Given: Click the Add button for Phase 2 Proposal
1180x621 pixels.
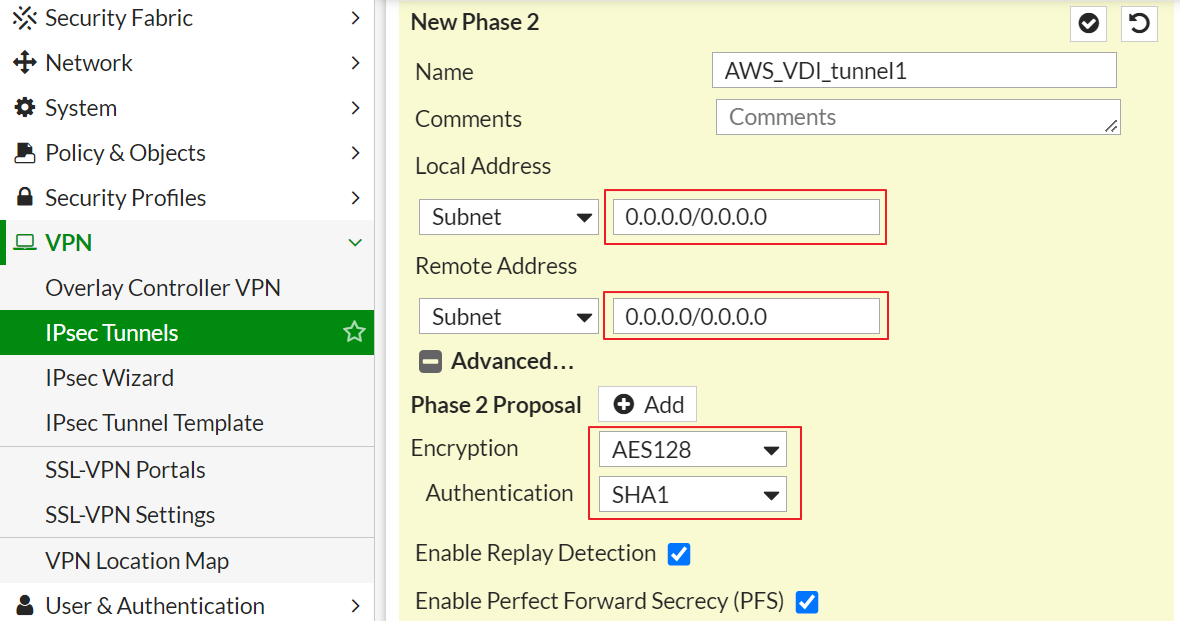Looking at the screenshot, I should click(648, 404).
